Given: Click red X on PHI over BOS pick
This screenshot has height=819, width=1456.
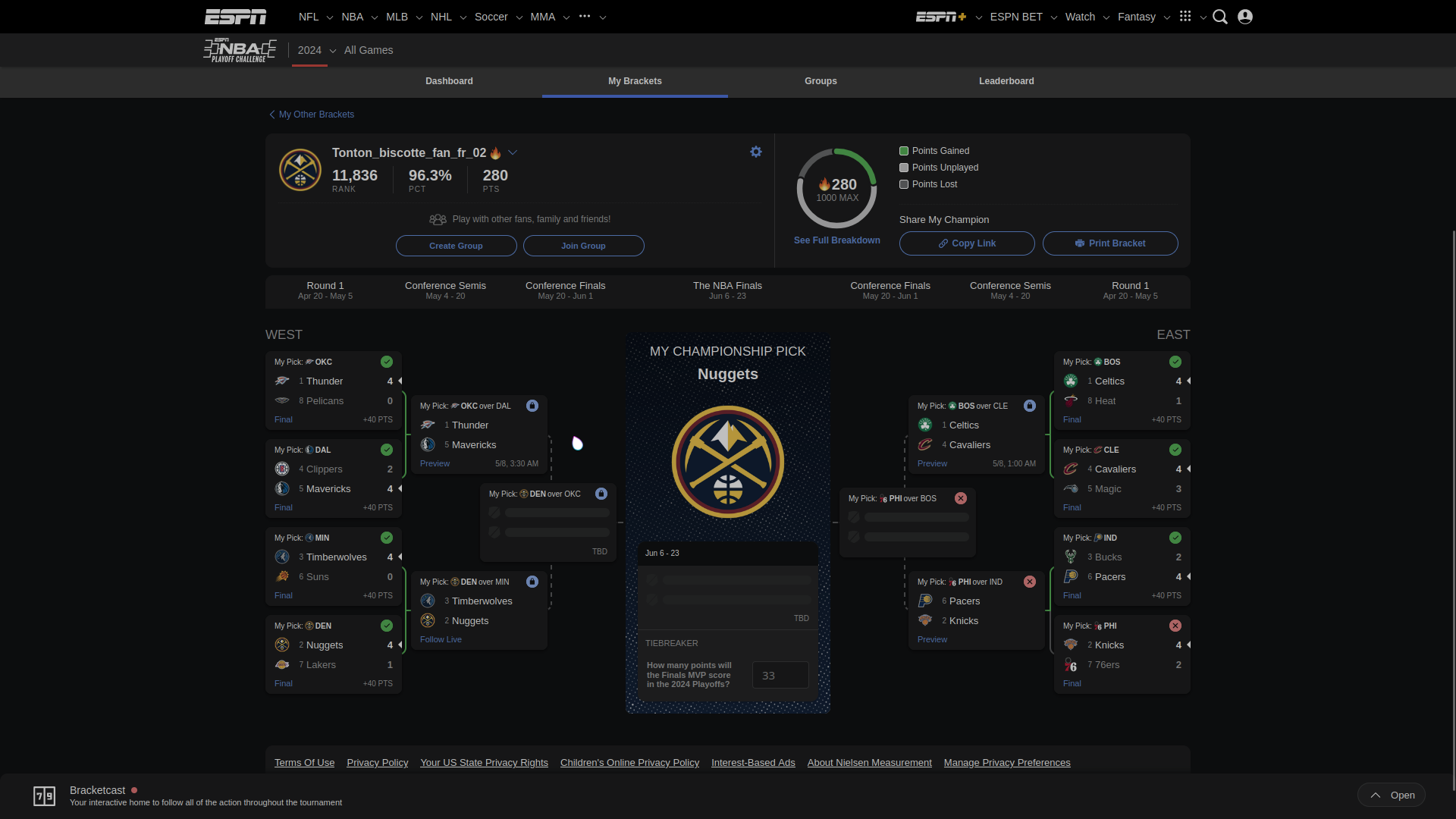Looking at the screenshot, I should point(961,498).
